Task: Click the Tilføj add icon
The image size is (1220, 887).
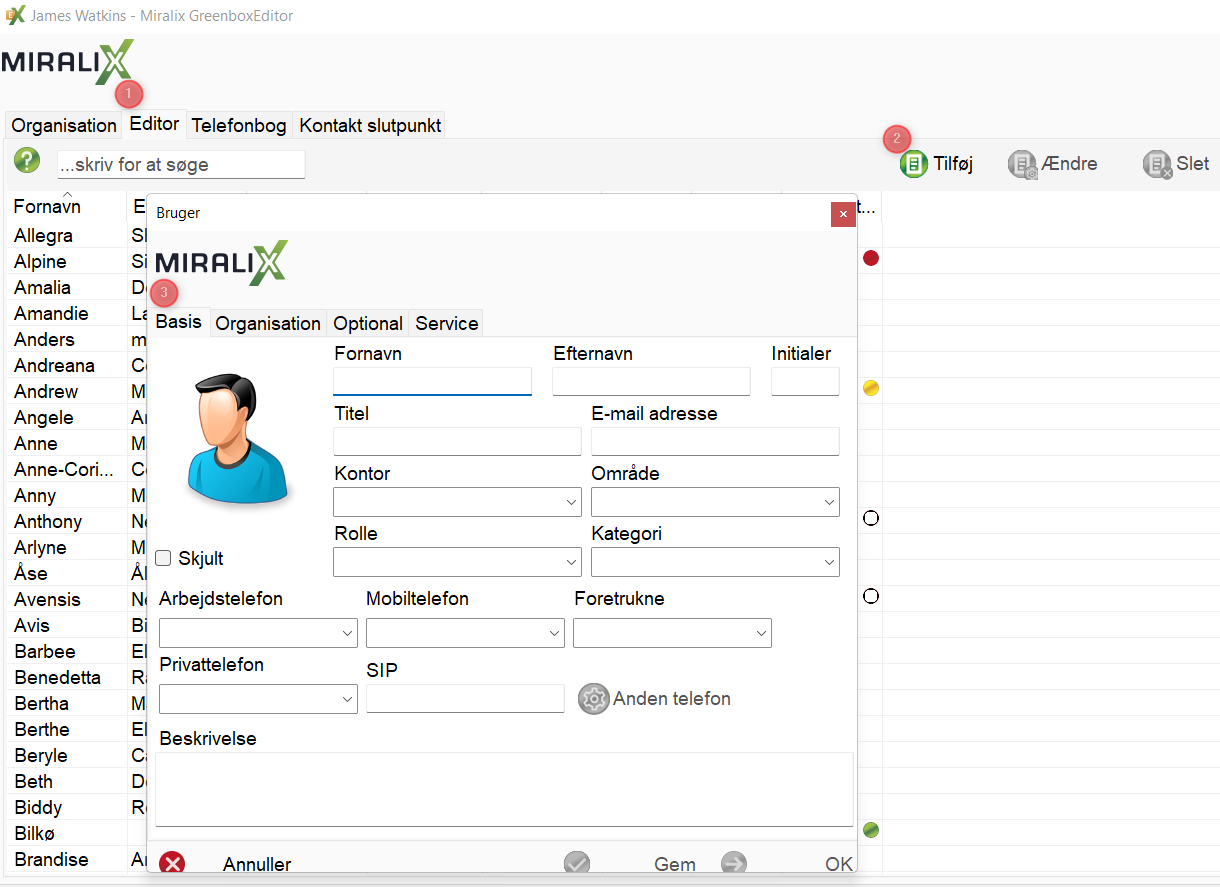Action: pos(913,164)
